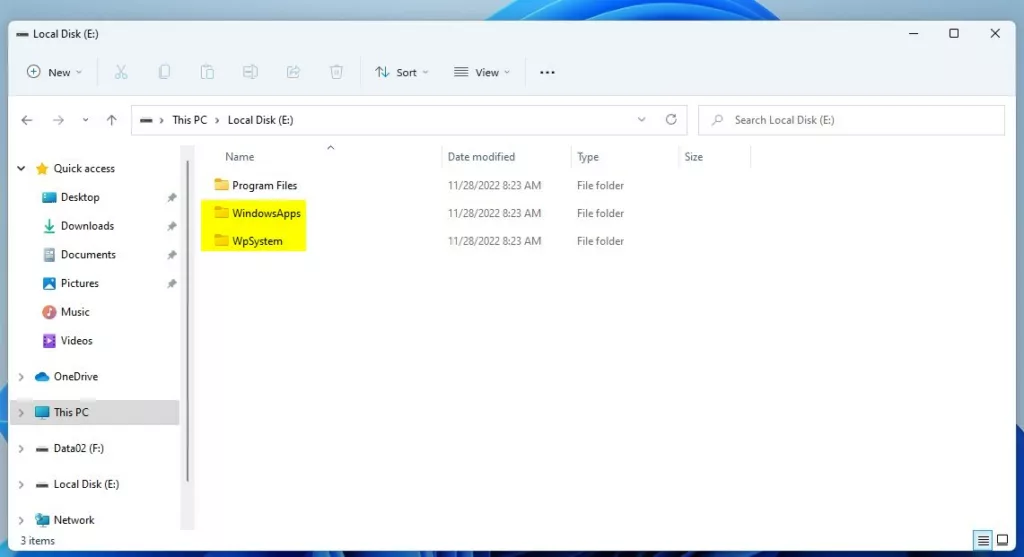Image resolution: width=1024 pixels, height=557 pixels.
Task: Expand the This PC tree node
Action: coord(21,413)
